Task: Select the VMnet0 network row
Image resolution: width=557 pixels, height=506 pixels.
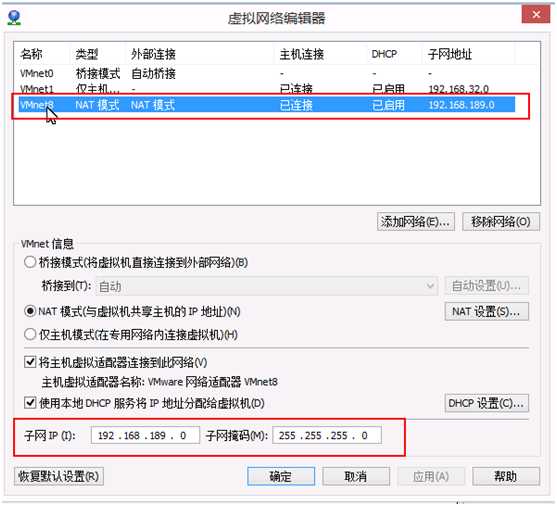Action: 266,74
